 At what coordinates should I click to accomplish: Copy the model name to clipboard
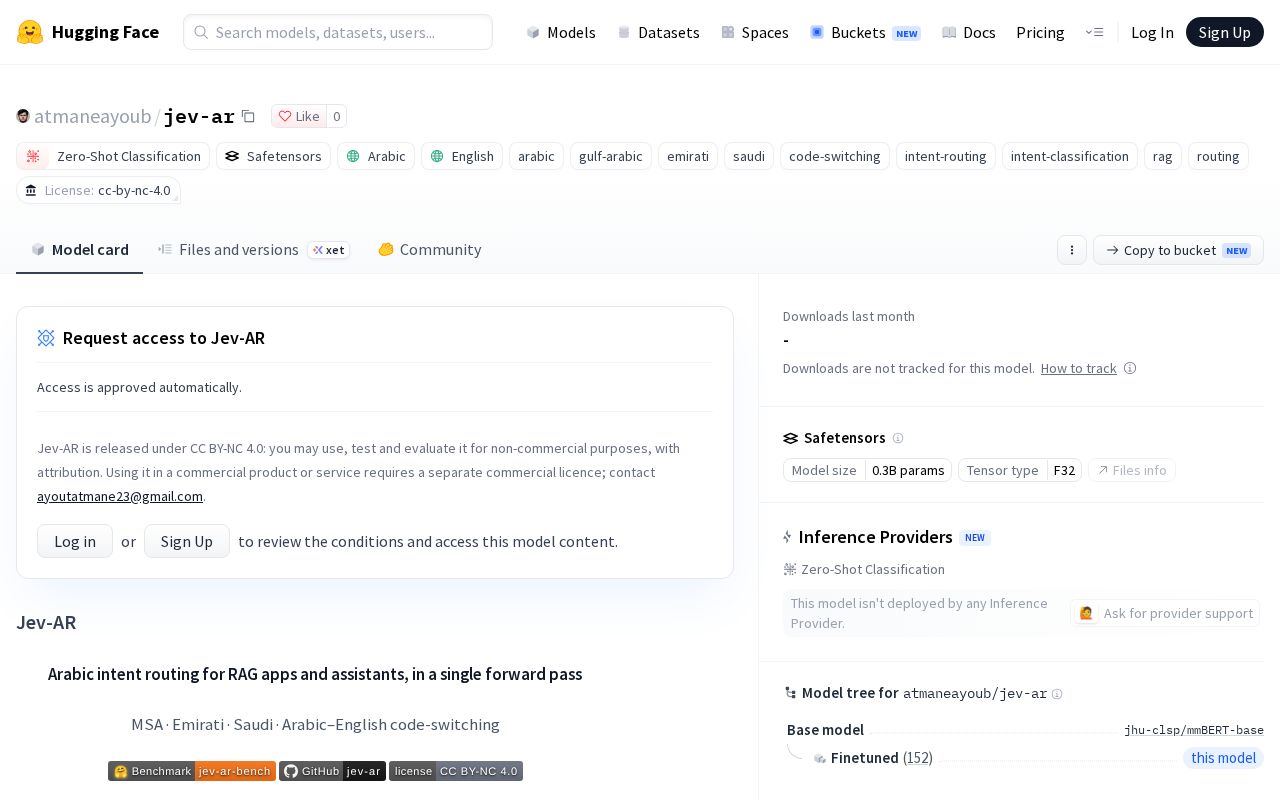[248, 116]
